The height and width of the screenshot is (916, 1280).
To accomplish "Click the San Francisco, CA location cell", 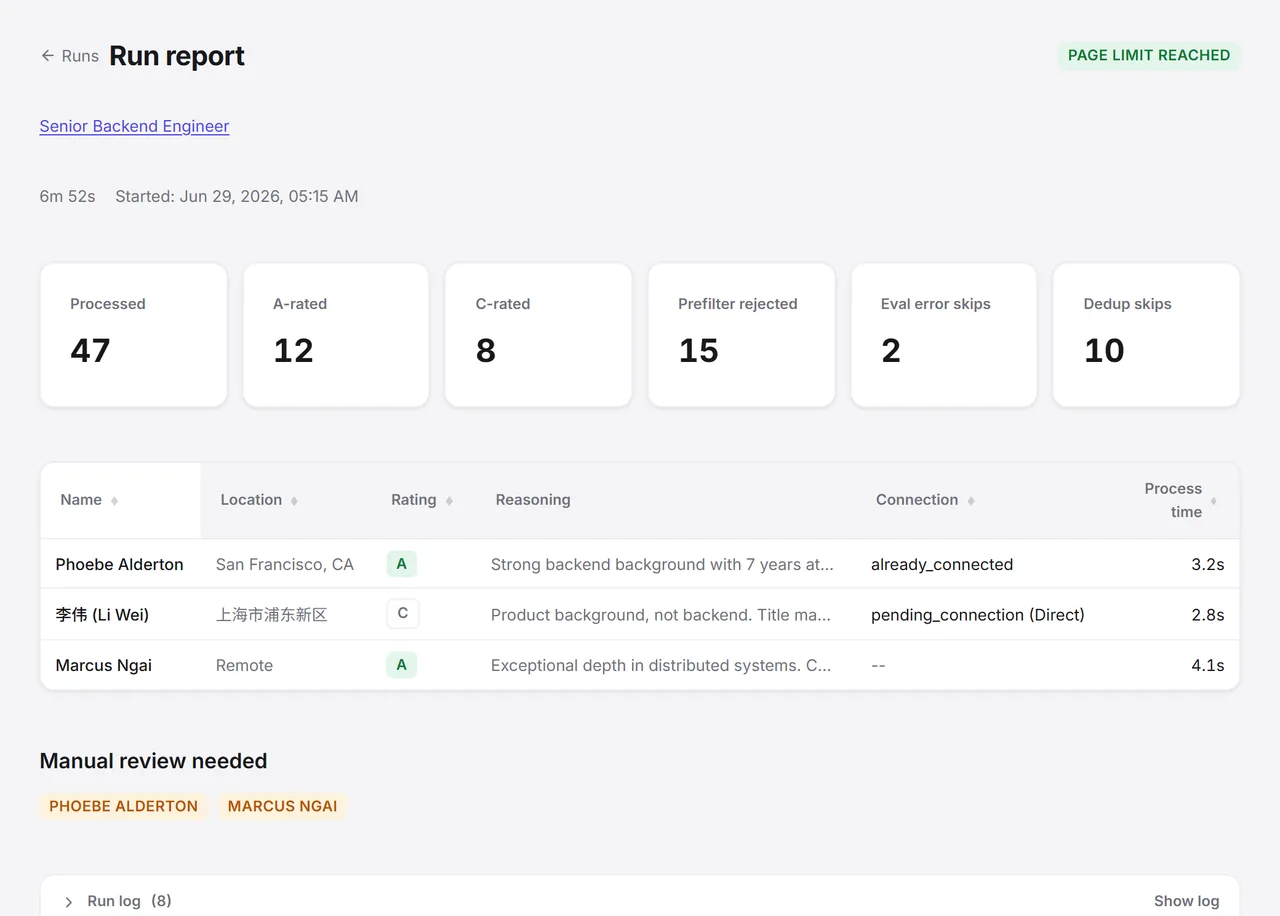I will pyautogui.click(x=285, y=565).
